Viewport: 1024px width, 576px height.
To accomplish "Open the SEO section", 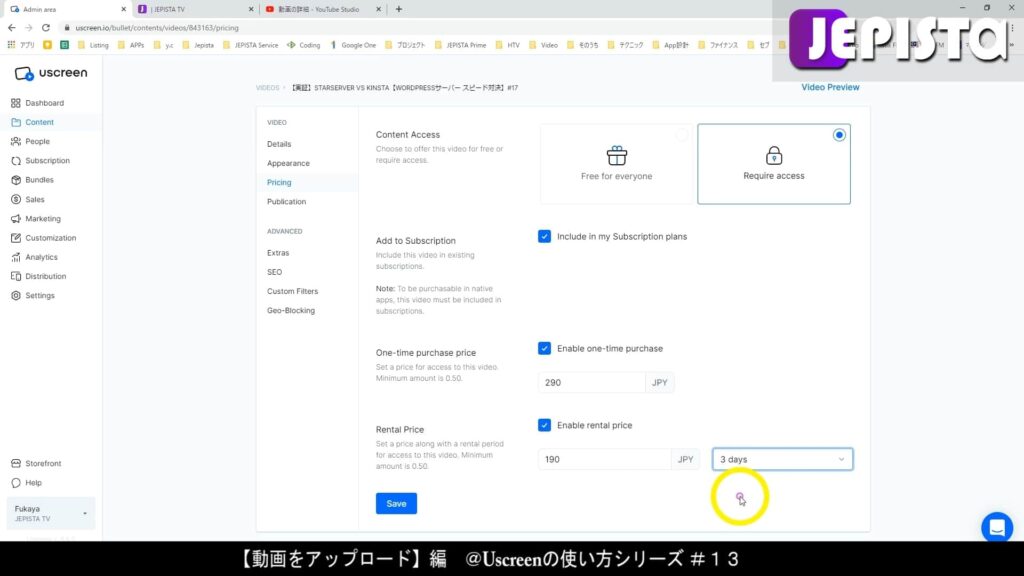I will pos(274,272).
